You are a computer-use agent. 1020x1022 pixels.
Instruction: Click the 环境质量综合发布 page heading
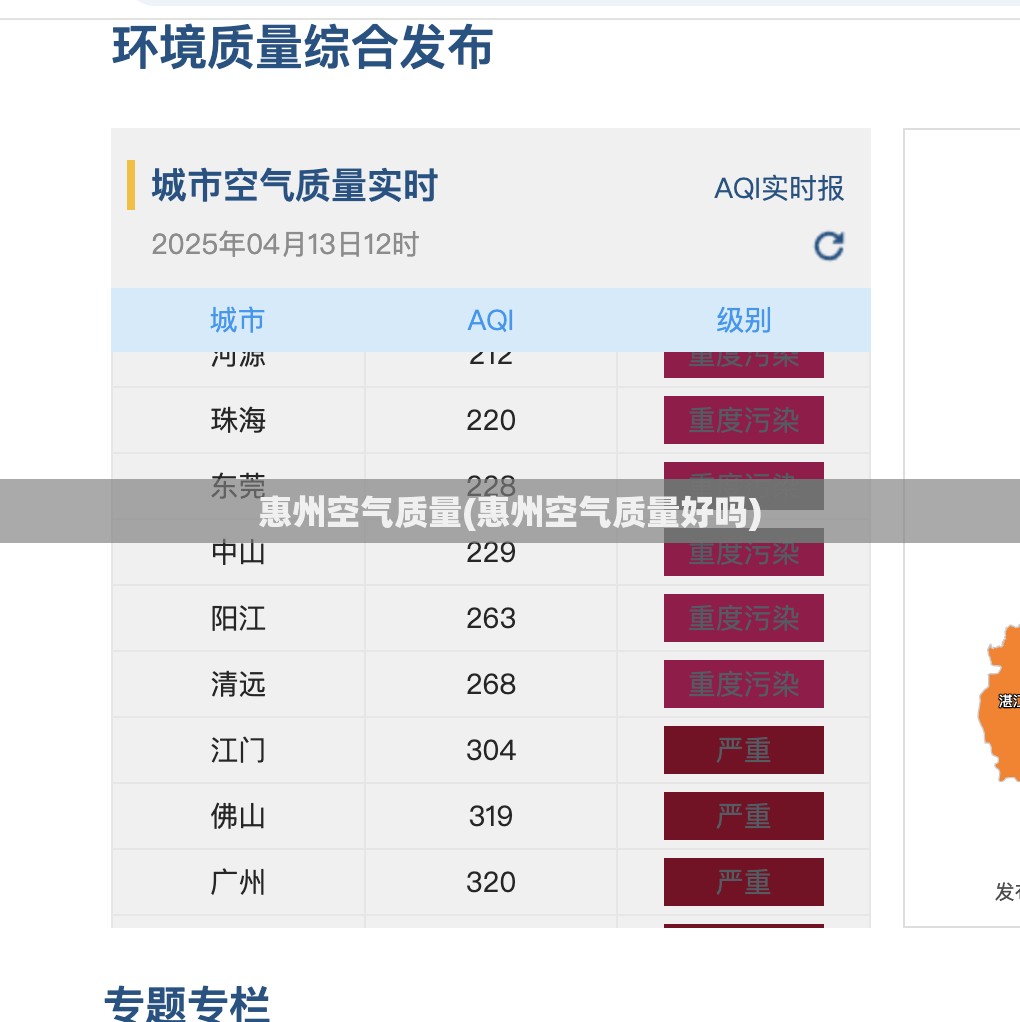303,48
